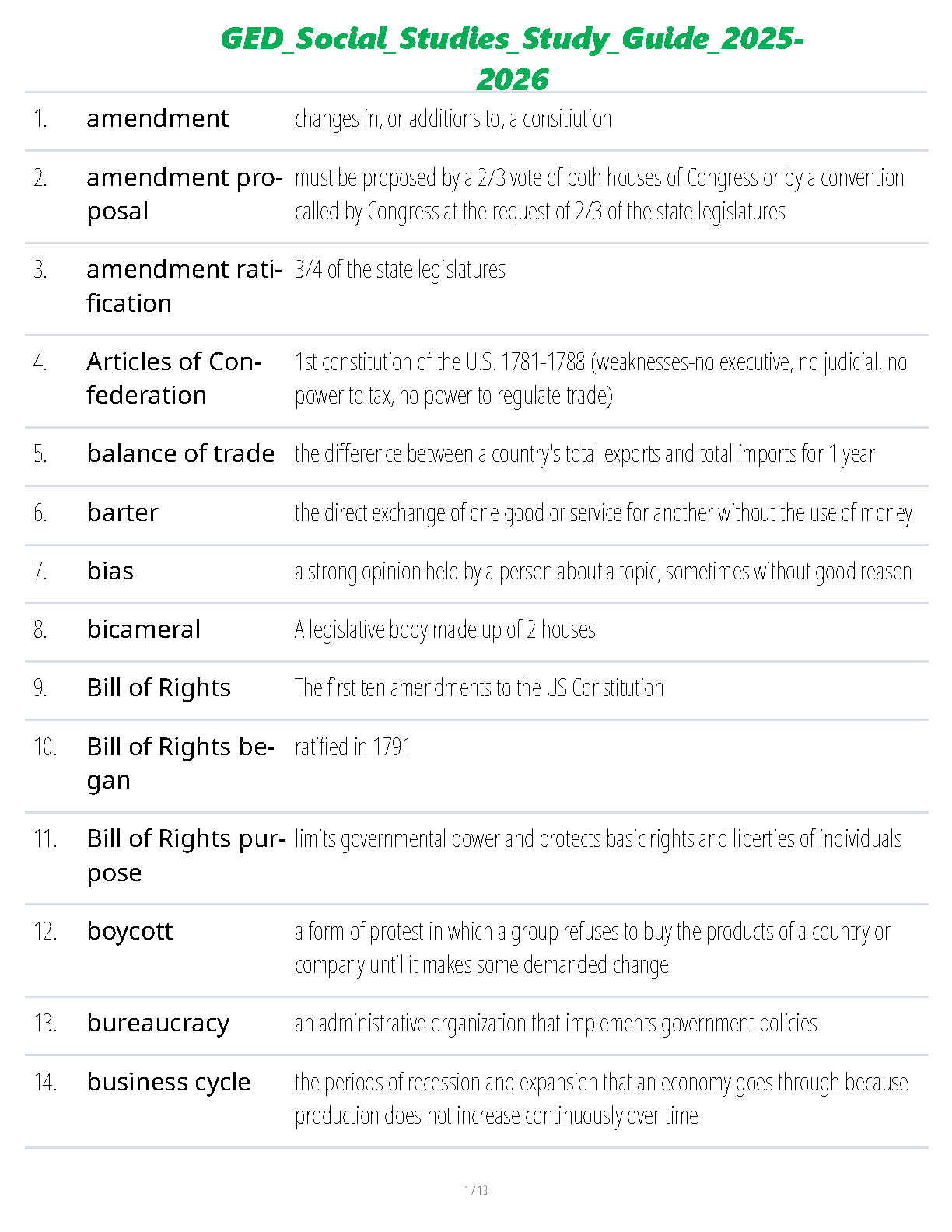Viewport: 952px width, 1232px height.
Task: Select the 'bureaucracy' term
Action: pyautogui.click(x=159, y=1023)
